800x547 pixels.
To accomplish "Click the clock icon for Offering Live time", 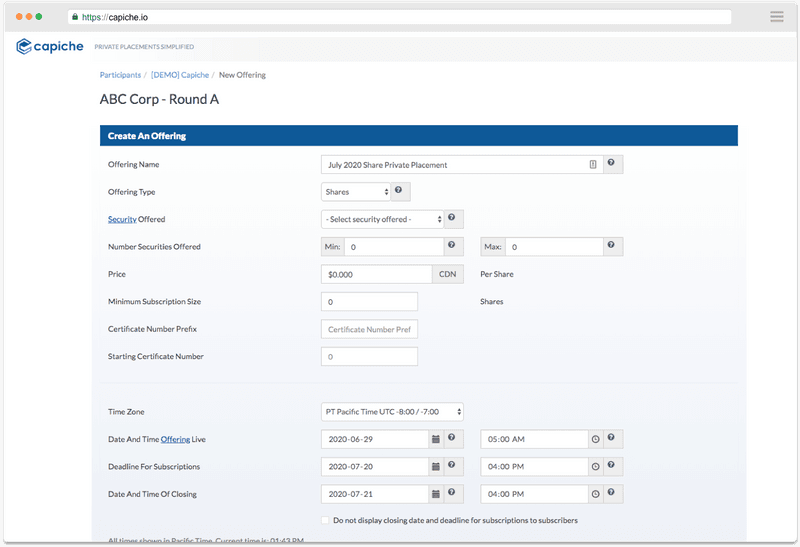I will [x=595, y=439].
